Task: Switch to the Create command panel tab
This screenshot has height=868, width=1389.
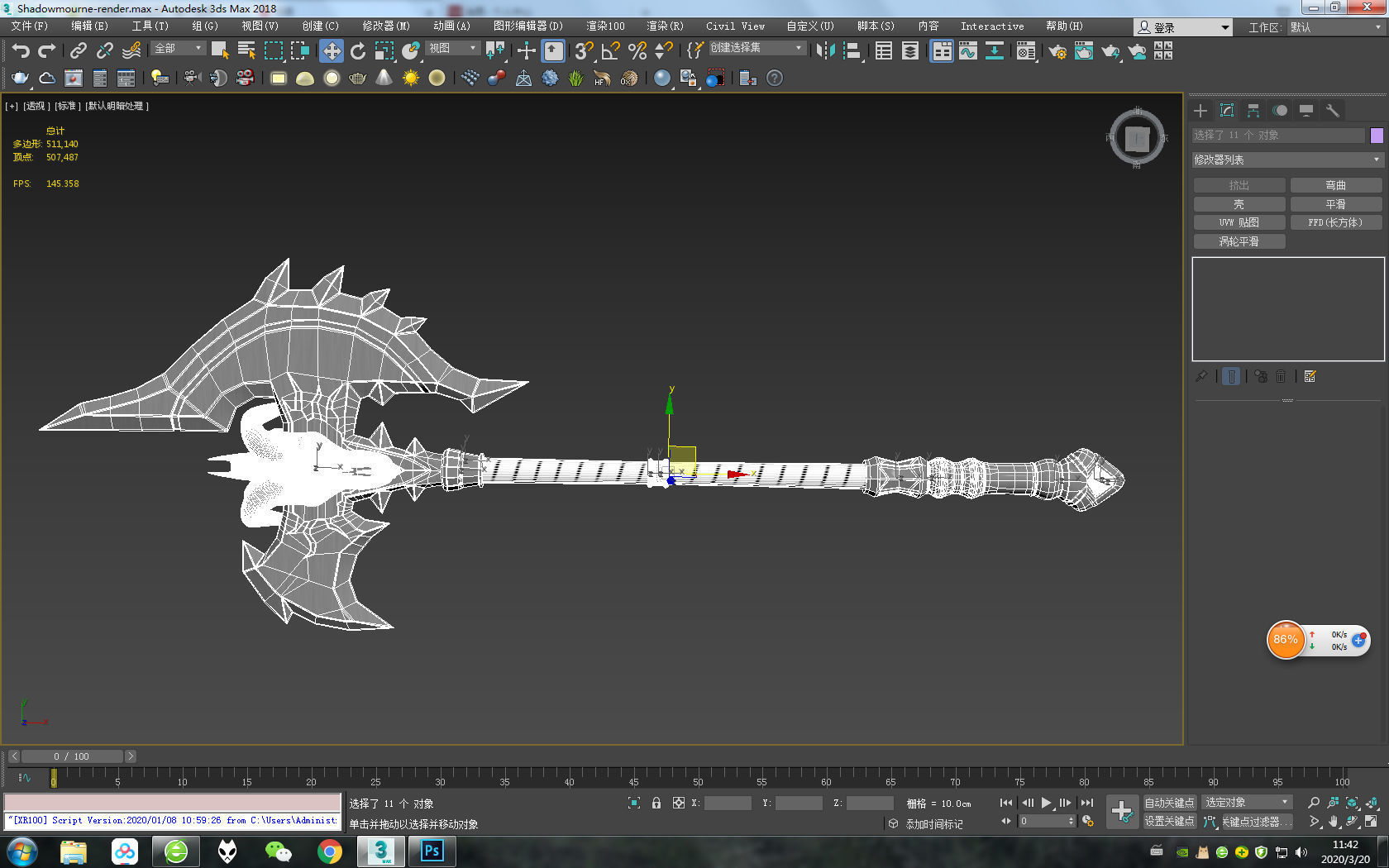Action: pos(1200,111)
